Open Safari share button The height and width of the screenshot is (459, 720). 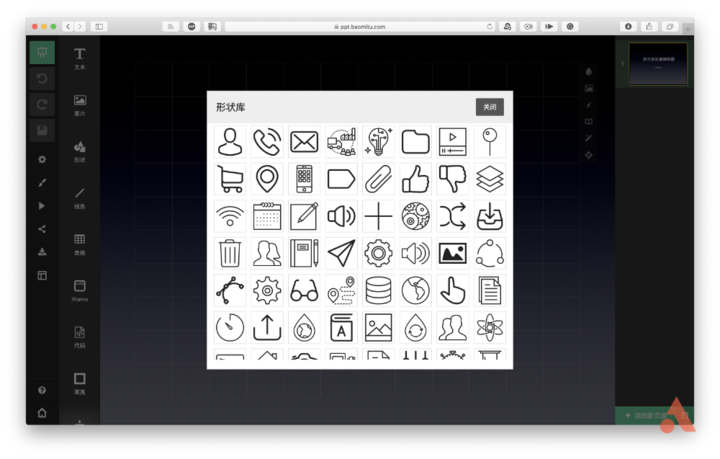tap(649, 27)
